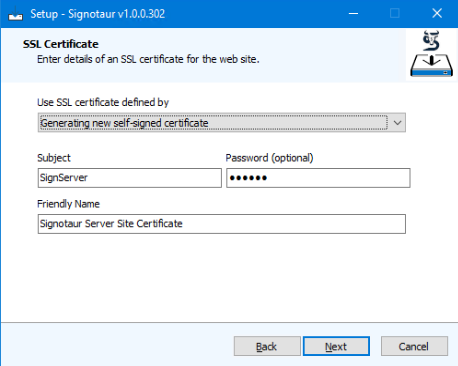This screenshot has height=366, width=458.
Task: Click the 'Friendly Name' label
Action: coord(68,204)
